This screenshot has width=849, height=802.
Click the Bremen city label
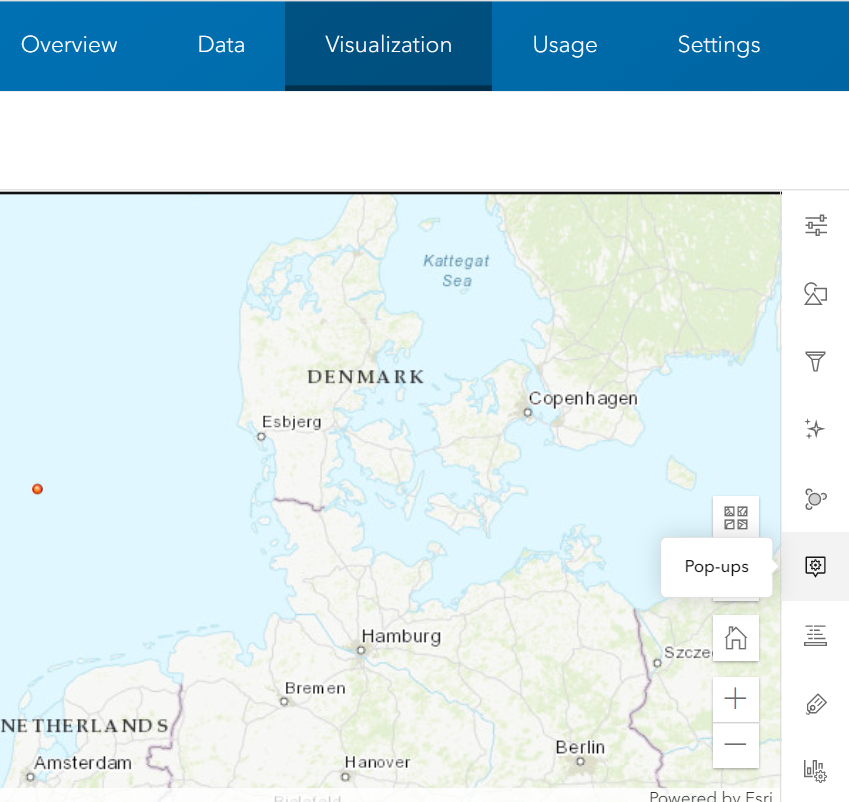point(315,688)
